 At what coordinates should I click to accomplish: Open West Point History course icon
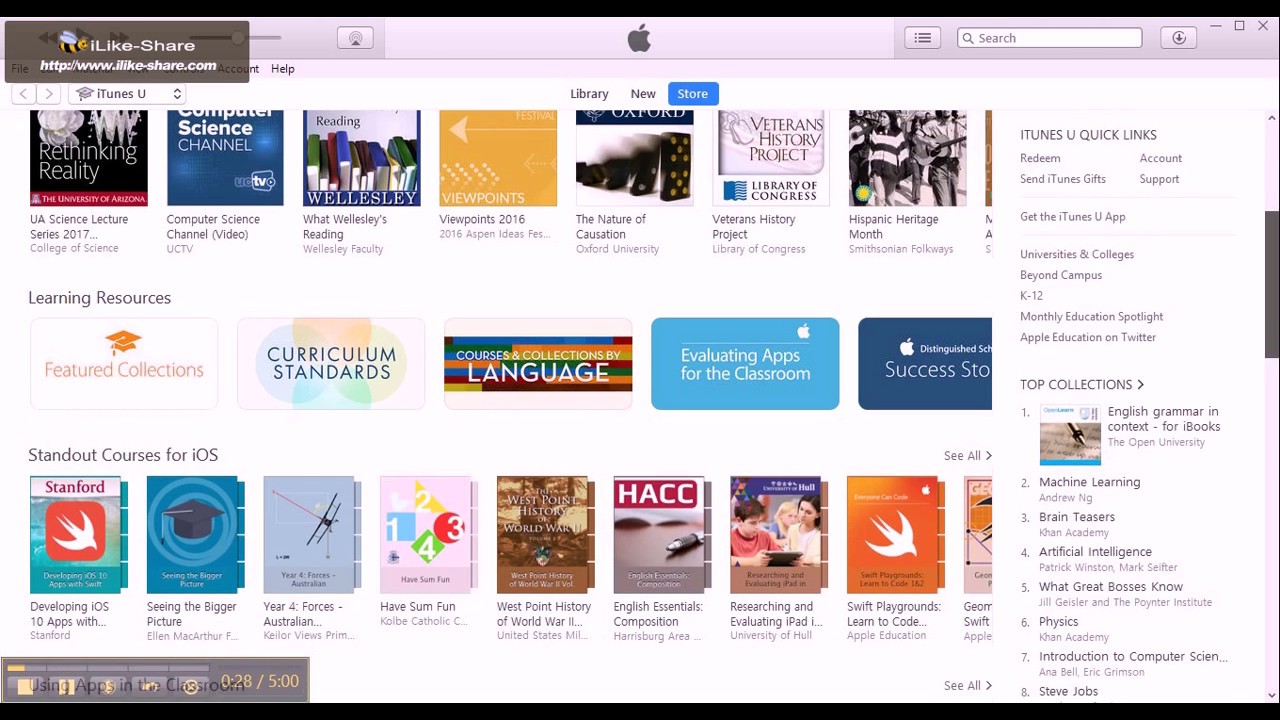(546, 535)
